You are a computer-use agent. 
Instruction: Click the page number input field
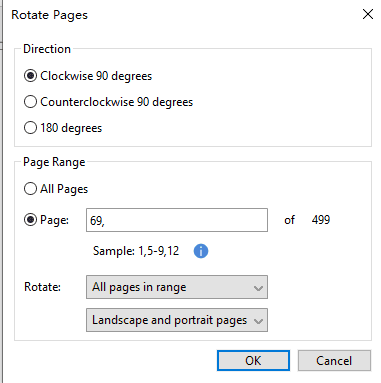tap(177, 220)
